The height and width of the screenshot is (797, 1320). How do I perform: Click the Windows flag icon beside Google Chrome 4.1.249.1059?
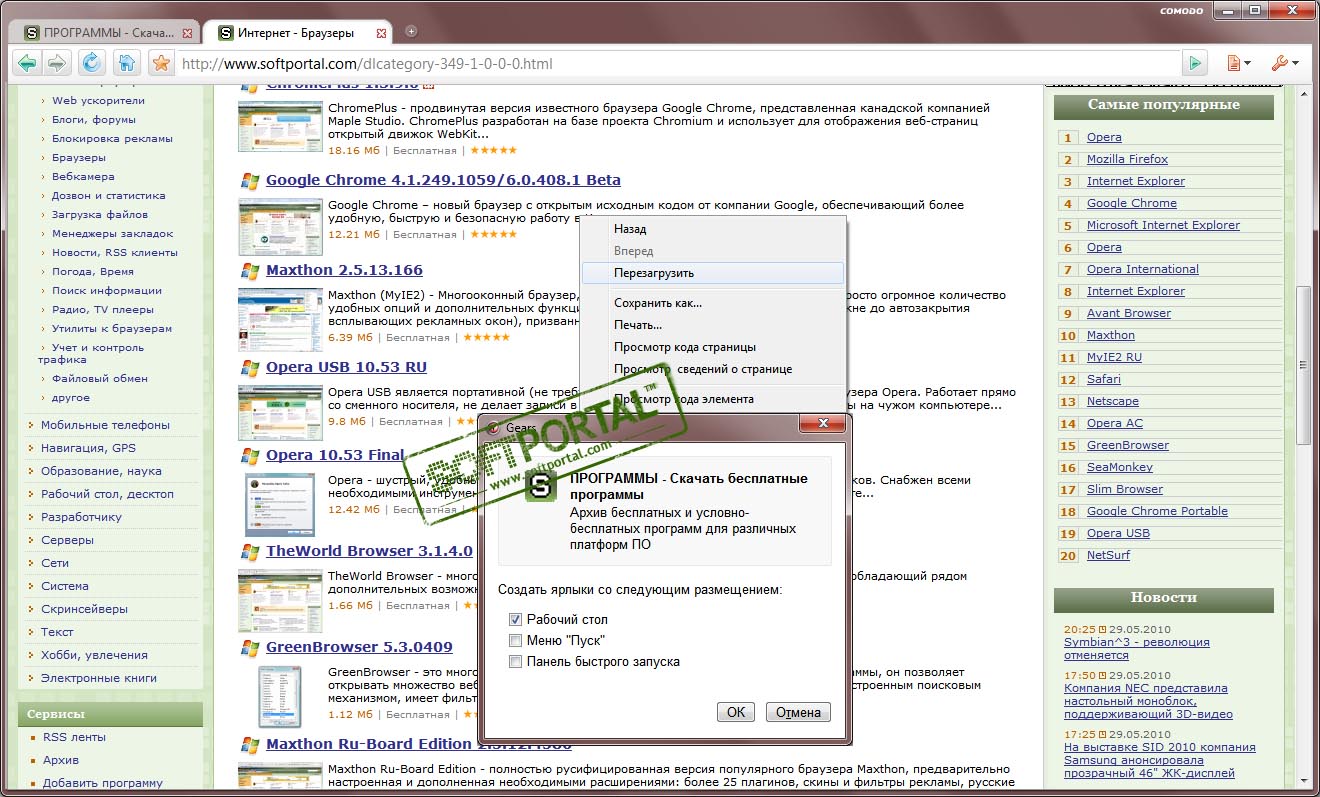coord(250,181)
